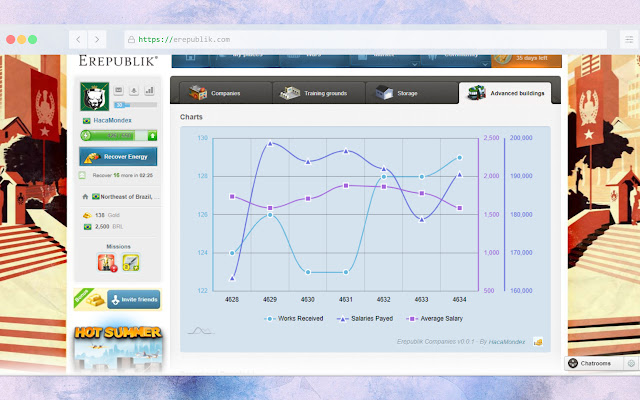Click the Hot Summer promotional banner
The width and height of the screenshot is (640, 400).
point(118,342)
